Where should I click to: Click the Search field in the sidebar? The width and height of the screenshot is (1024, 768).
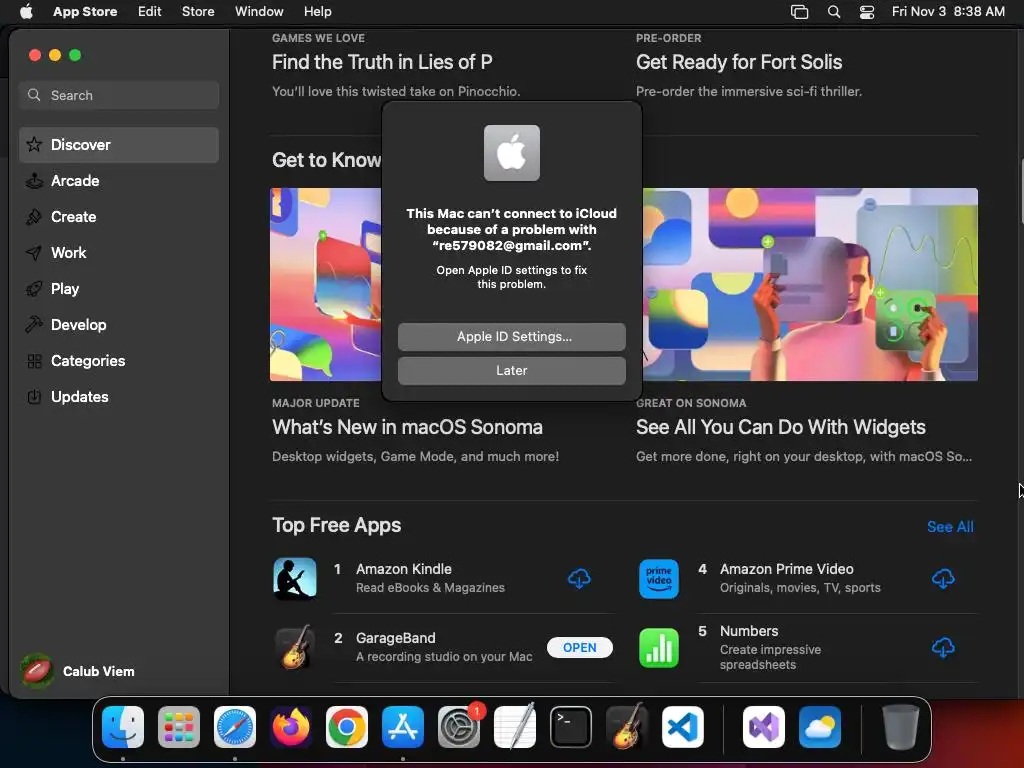click(119, 95)
